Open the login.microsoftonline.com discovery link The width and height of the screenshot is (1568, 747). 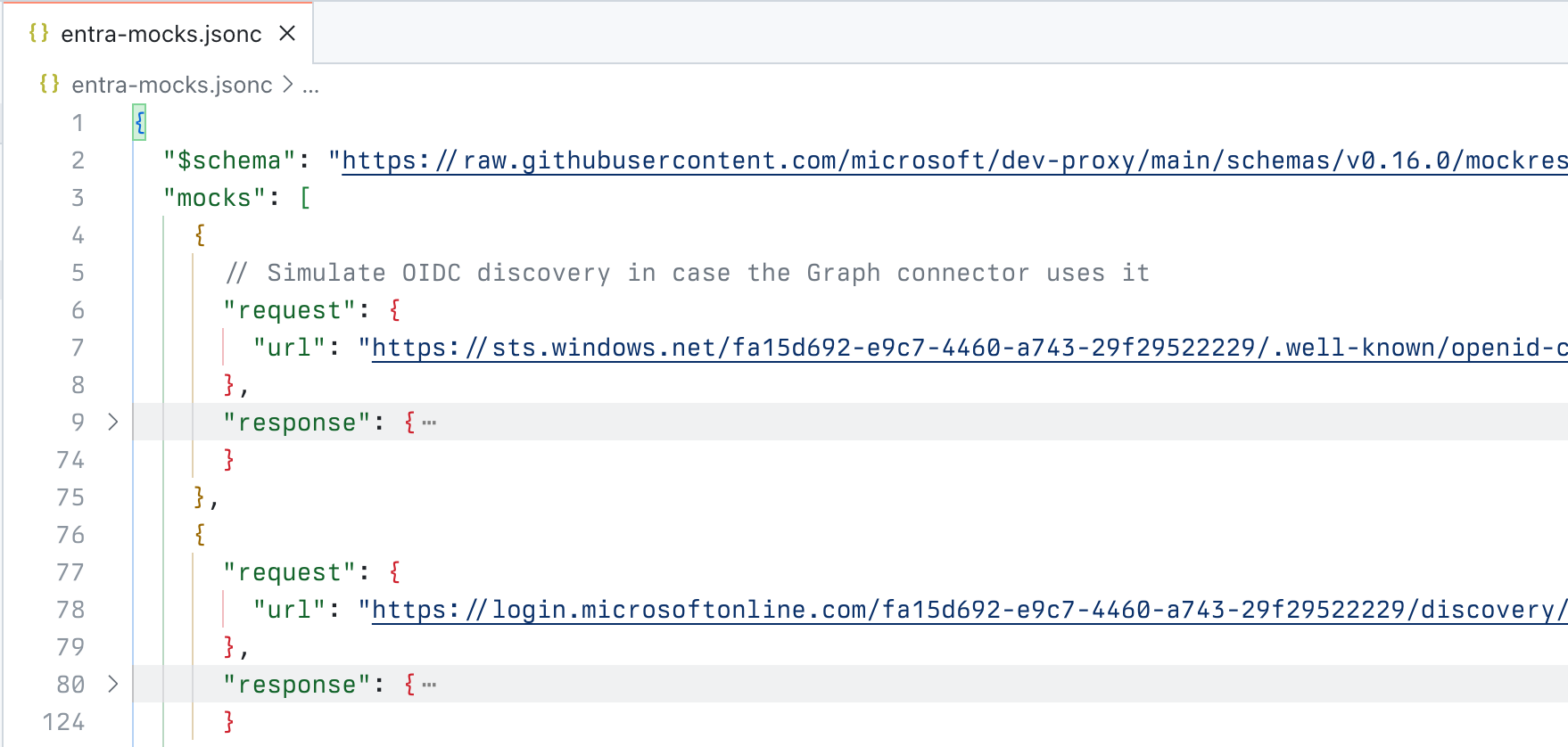coord(714,610)
